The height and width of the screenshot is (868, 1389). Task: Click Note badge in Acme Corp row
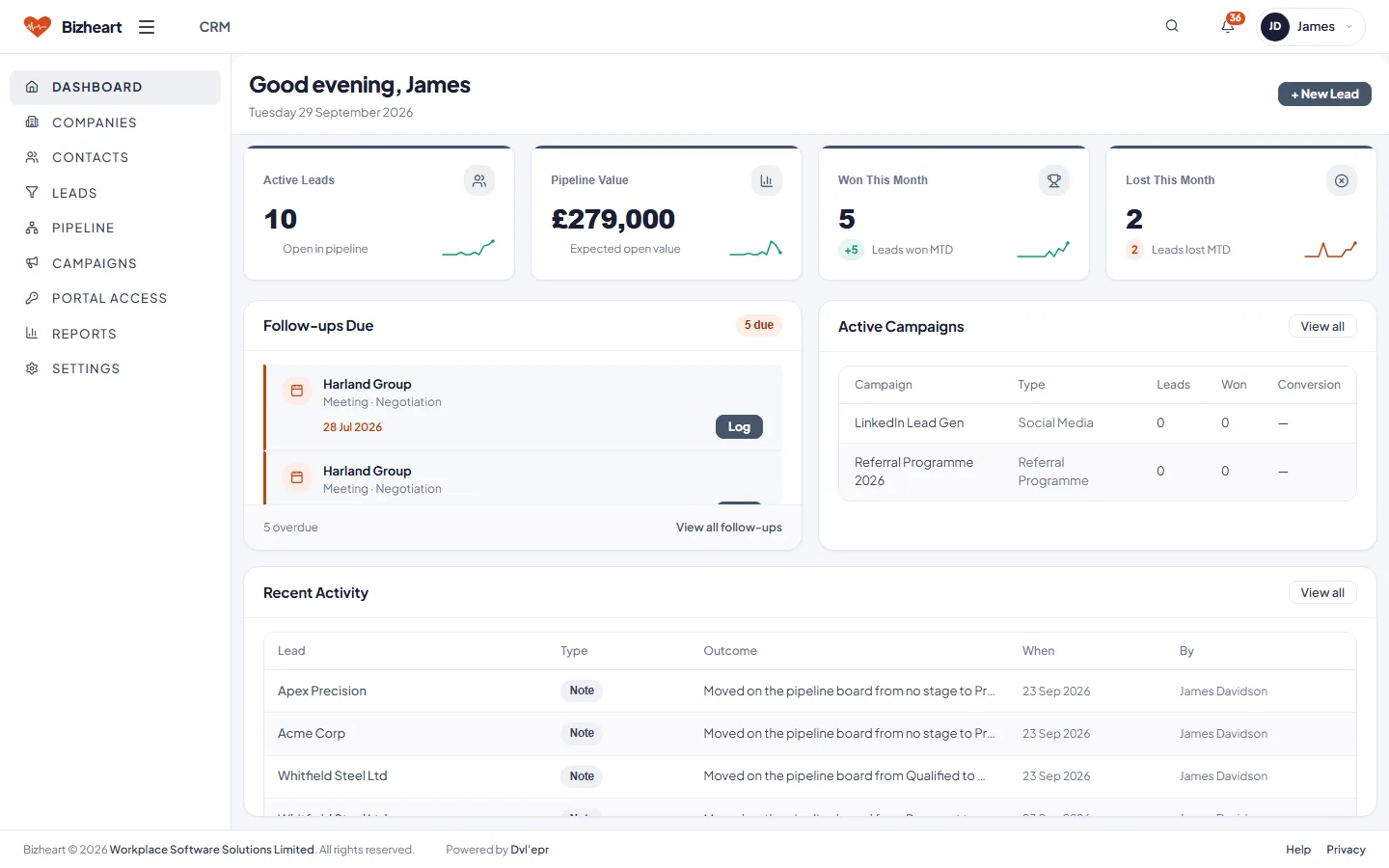[x=582, y=733]
